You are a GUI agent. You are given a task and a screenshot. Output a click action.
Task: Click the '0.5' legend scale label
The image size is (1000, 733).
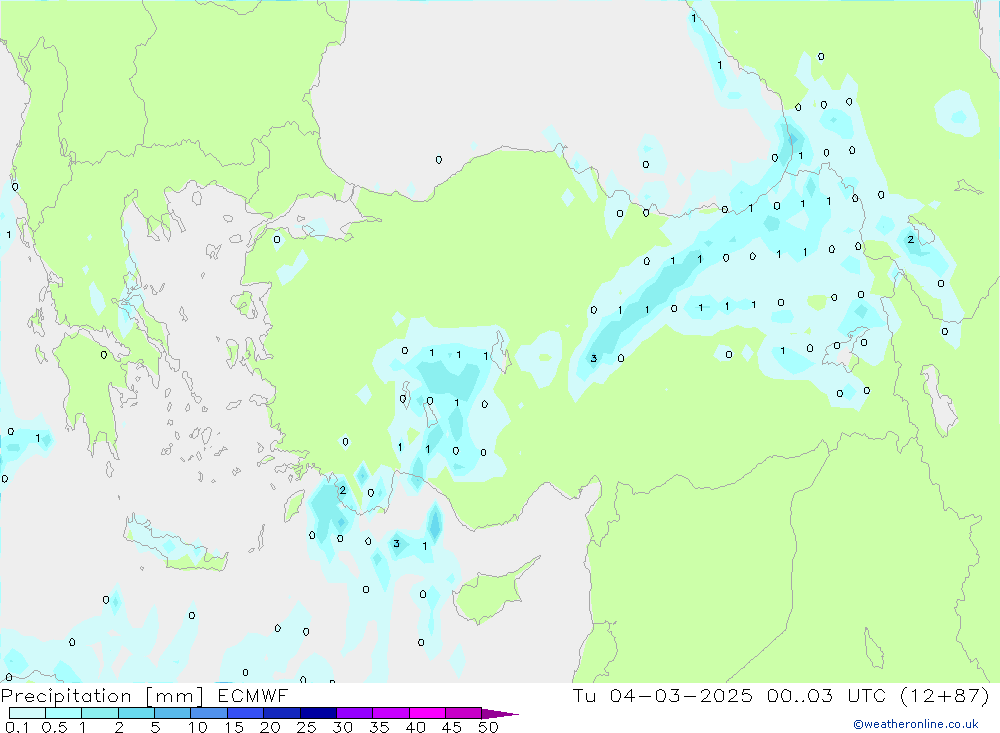click(x=54, y=727)
